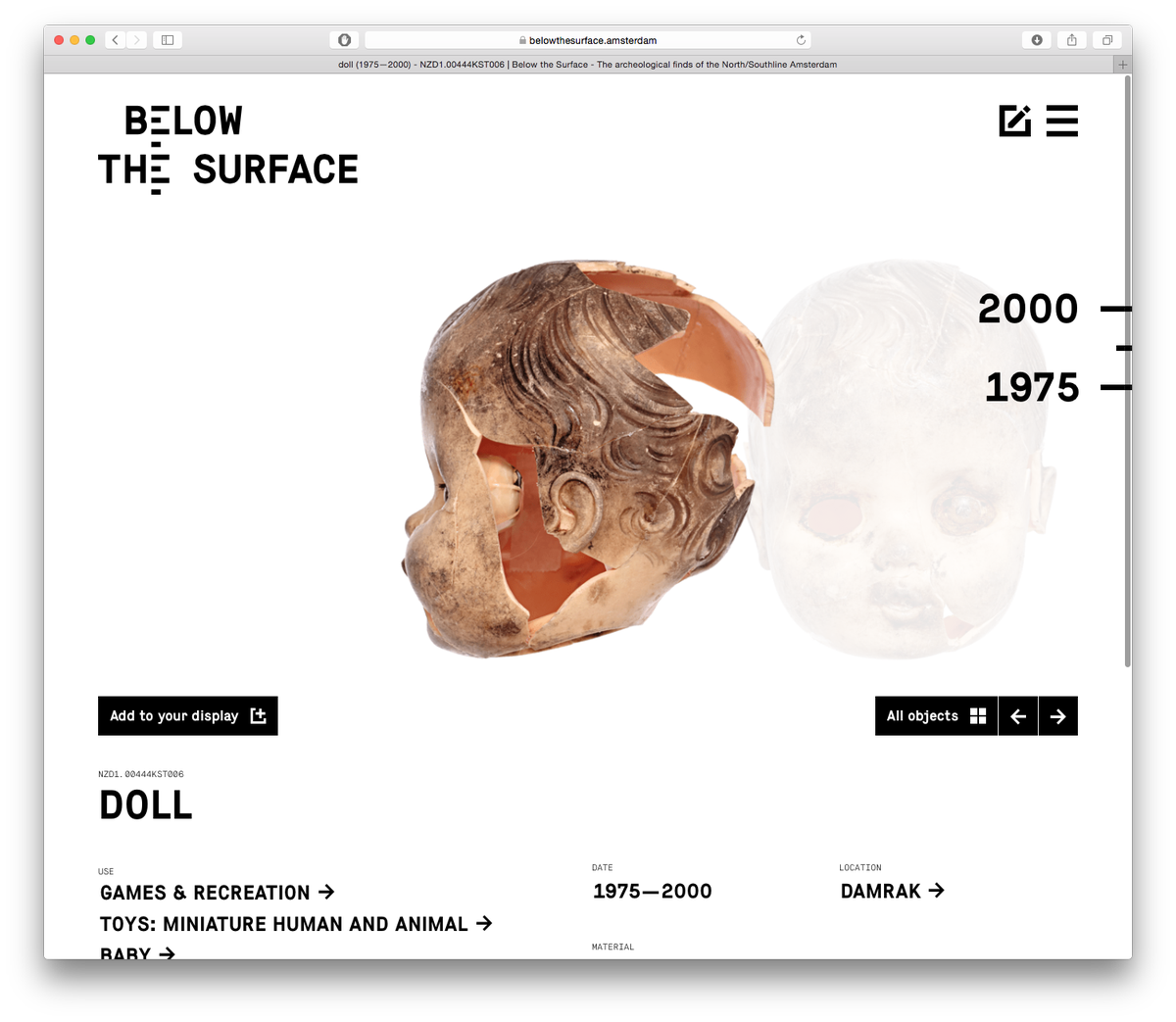Open Toys: Miniature Human and Animal link
This screenshot has width=1176, height=1022.
pos(296,924)
